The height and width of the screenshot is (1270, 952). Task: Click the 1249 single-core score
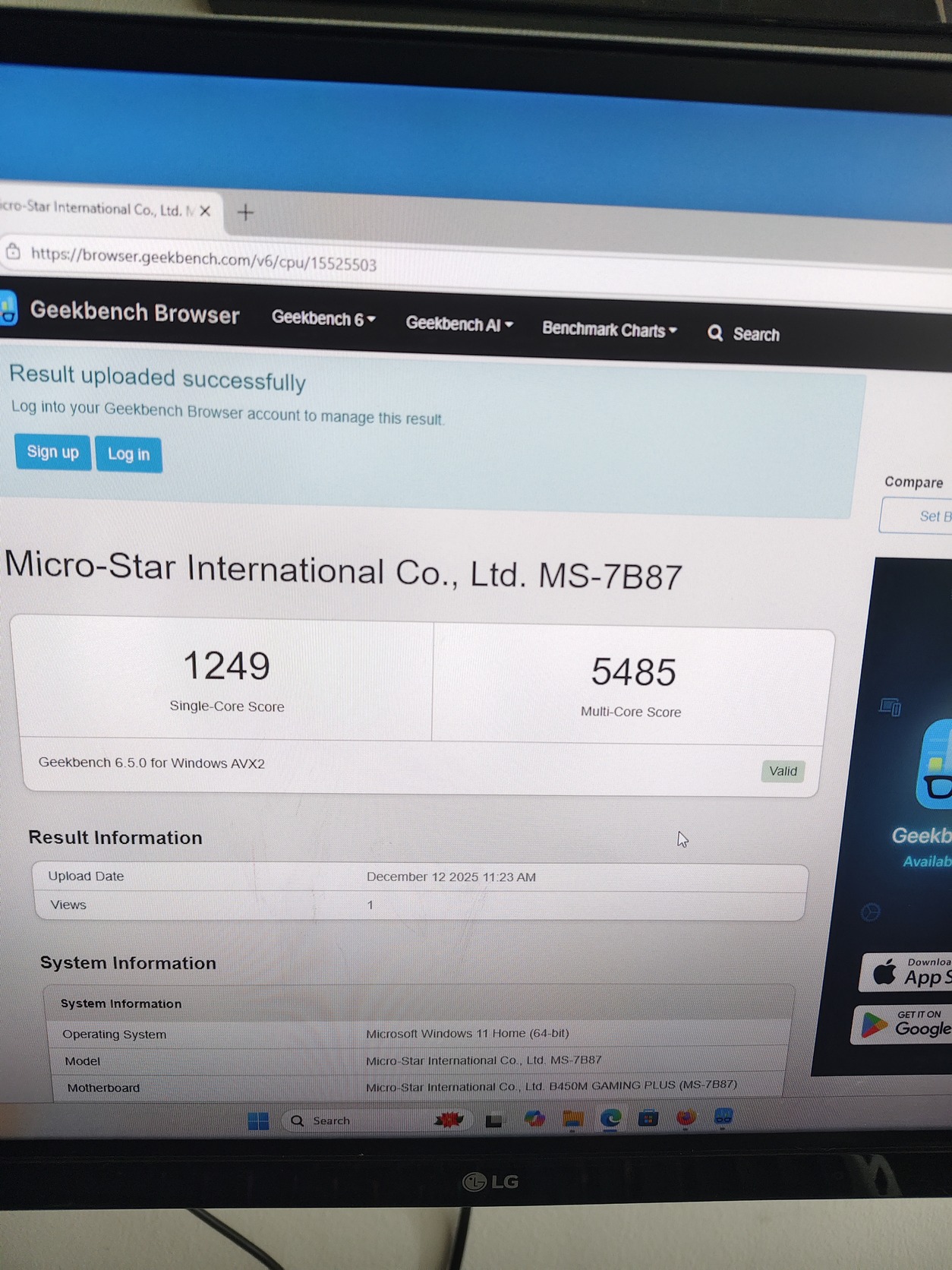pos(226,666)
